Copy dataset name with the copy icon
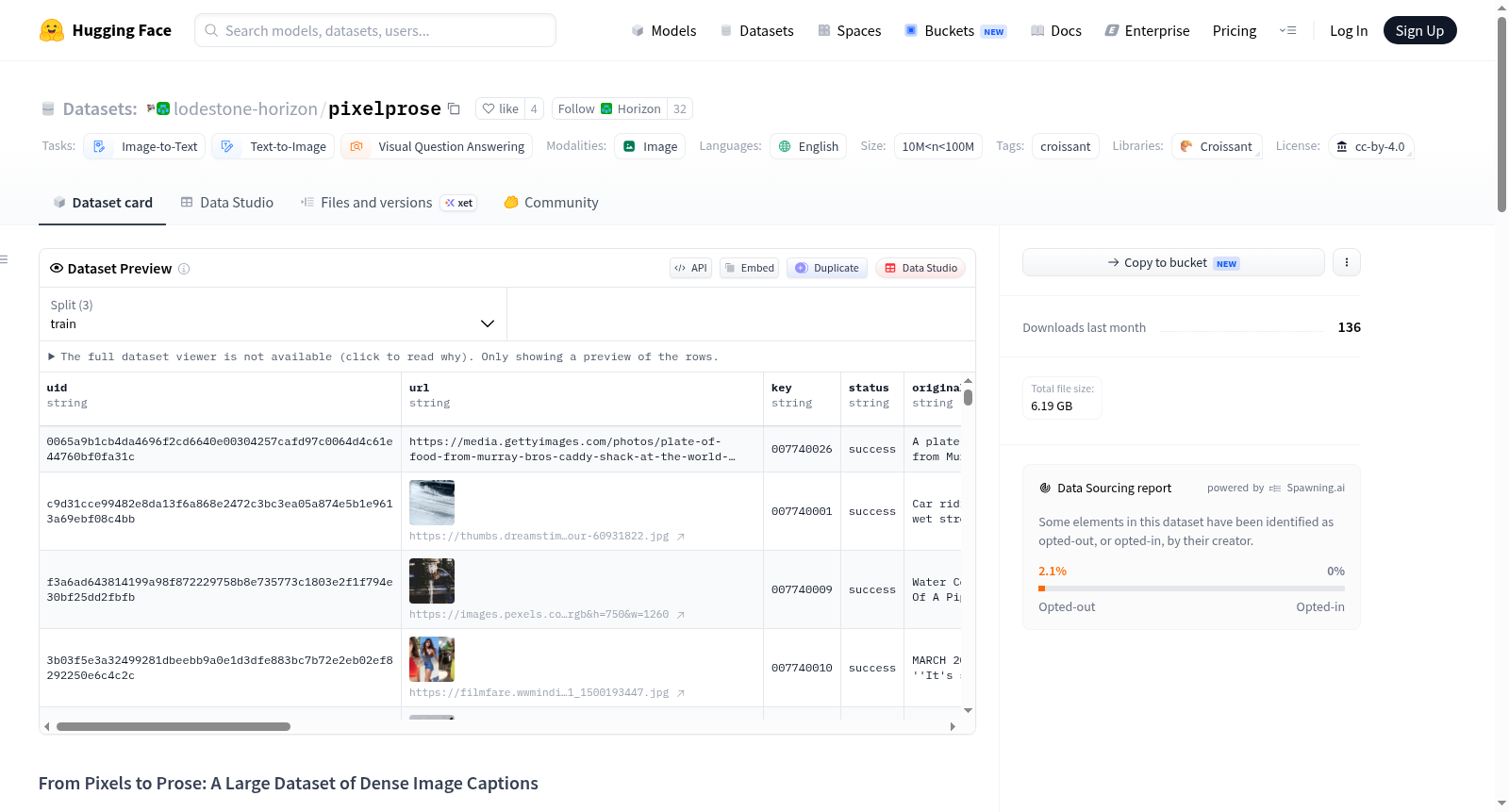1509x812 pixels. click(x=454, y=108)
